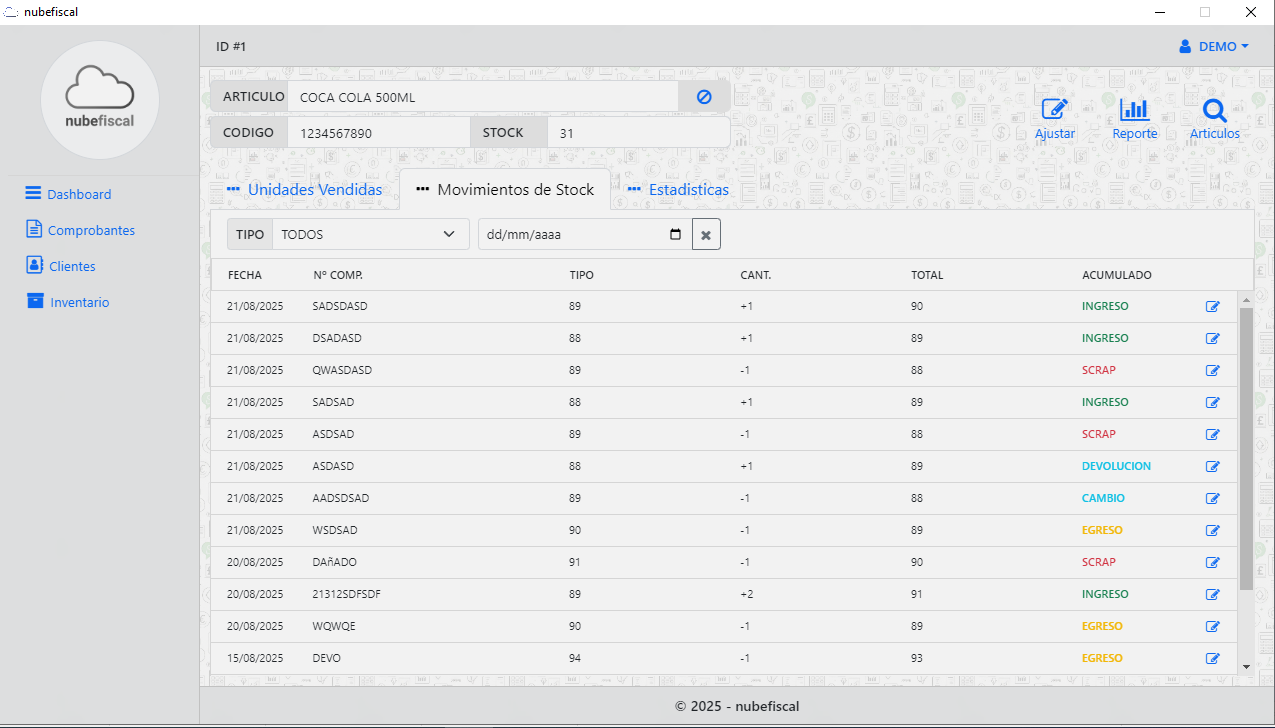The width and height of the screenshot is (1275, 728).
Task: Switch to Estadisticas tab
Action: [678, 190]
